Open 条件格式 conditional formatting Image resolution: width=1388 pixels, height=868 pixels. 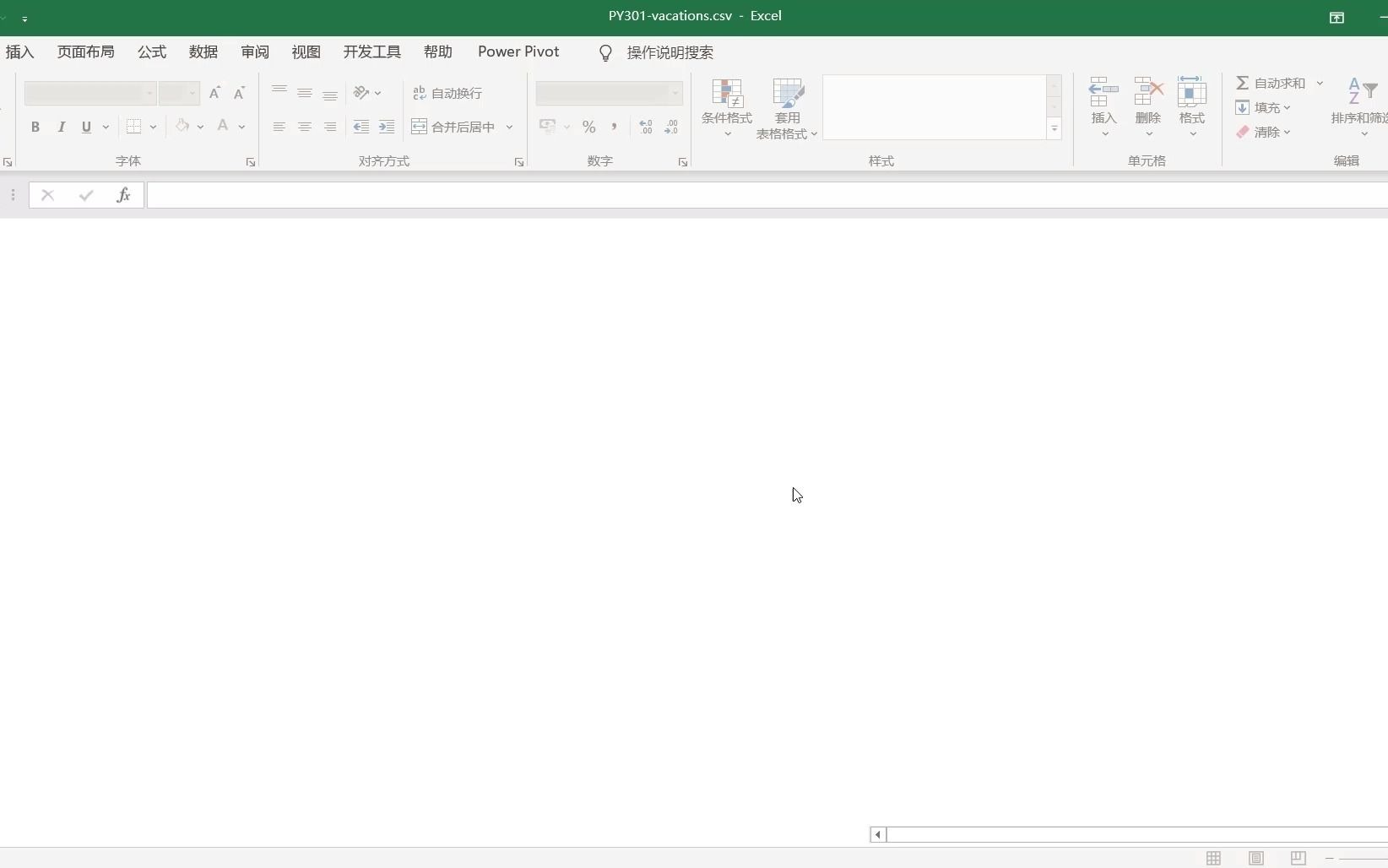[727, 108]
